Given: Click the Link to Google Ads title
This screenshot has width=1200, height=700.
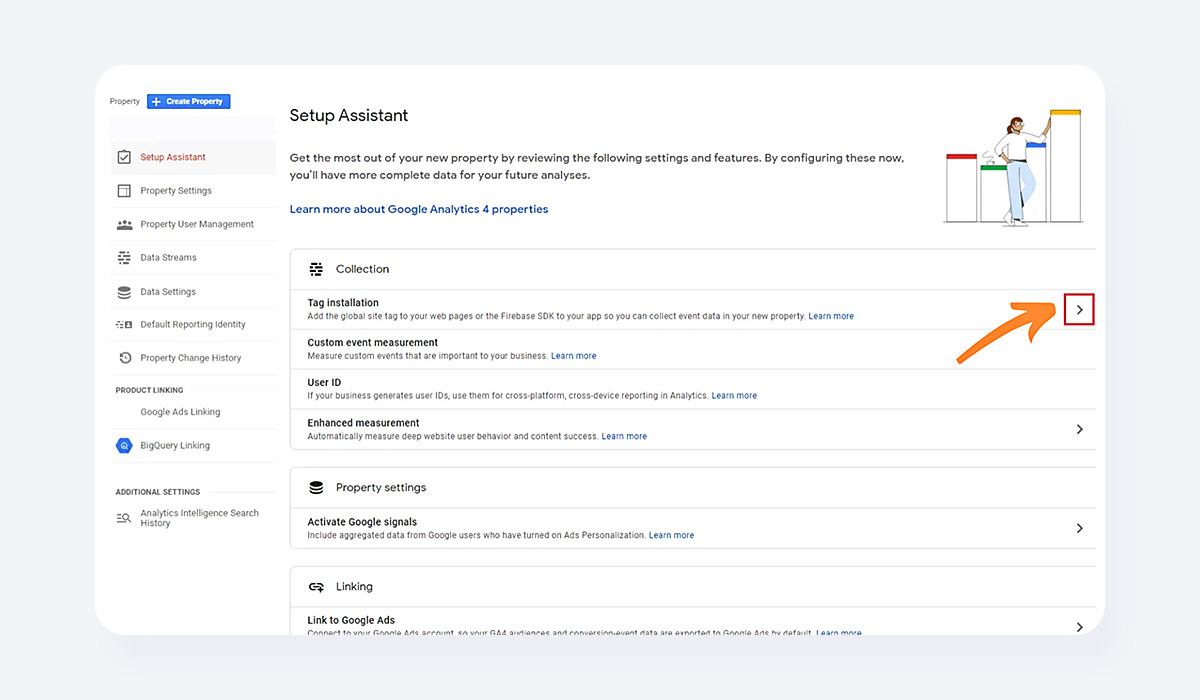Looking at the screenshot, I should tap(351, 621).
